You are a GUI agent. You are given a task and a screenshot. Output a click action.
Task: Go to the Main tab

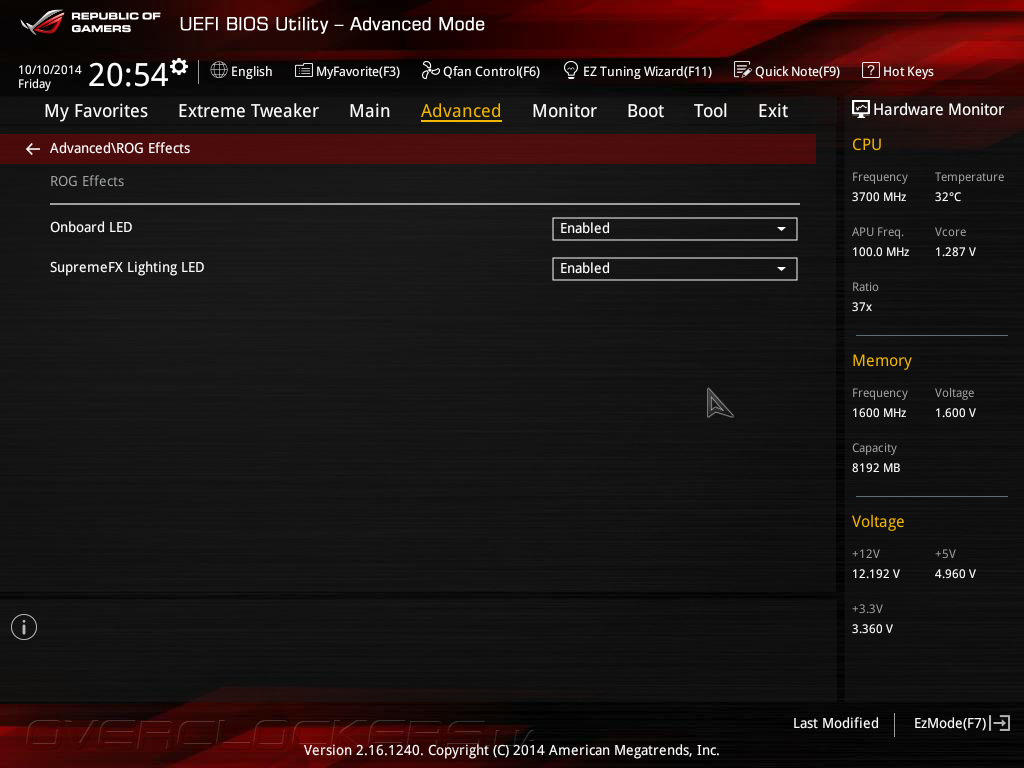click(370, 111)
